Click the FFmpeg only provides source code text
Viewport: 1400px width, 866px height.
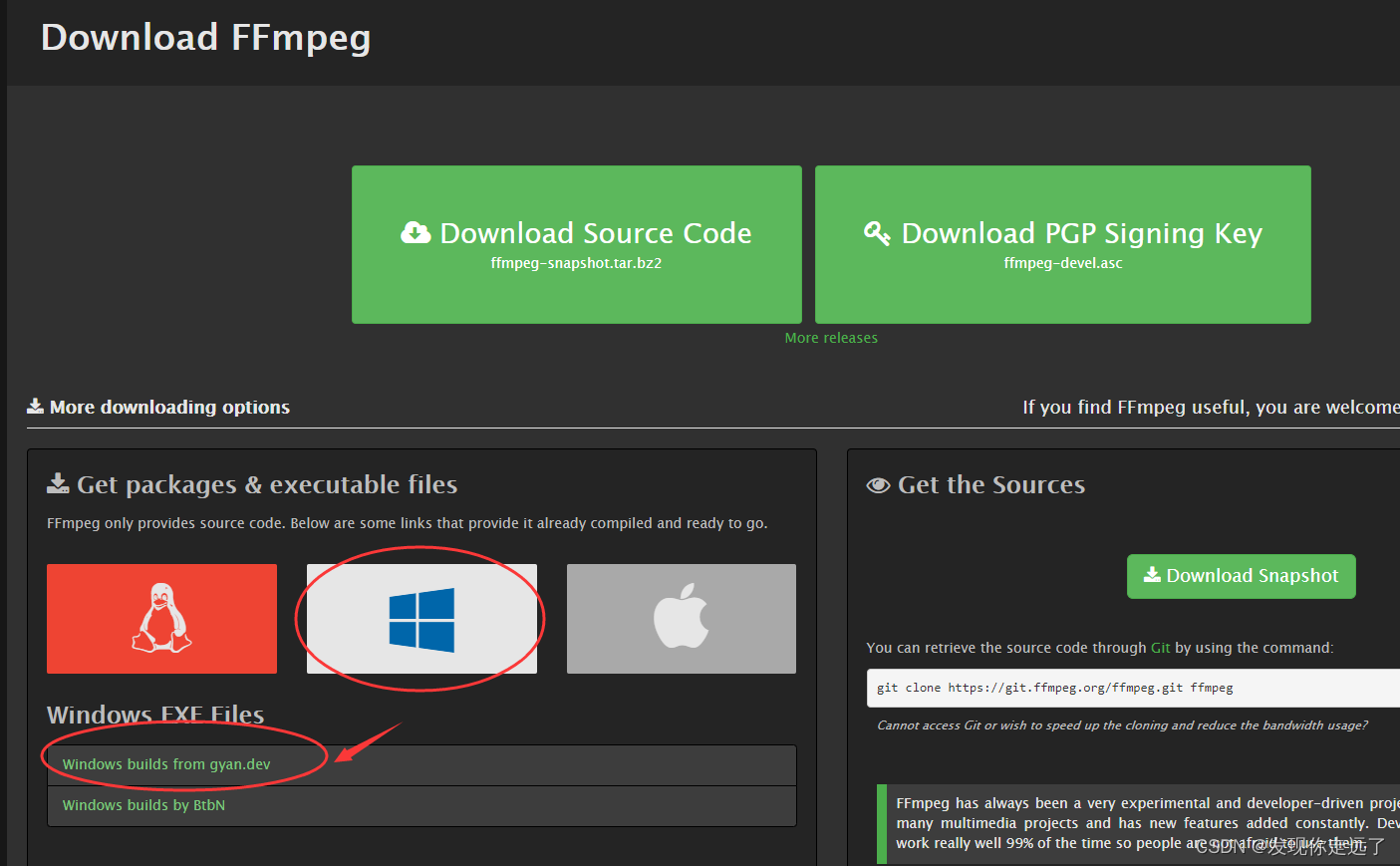tap(407, 523)
